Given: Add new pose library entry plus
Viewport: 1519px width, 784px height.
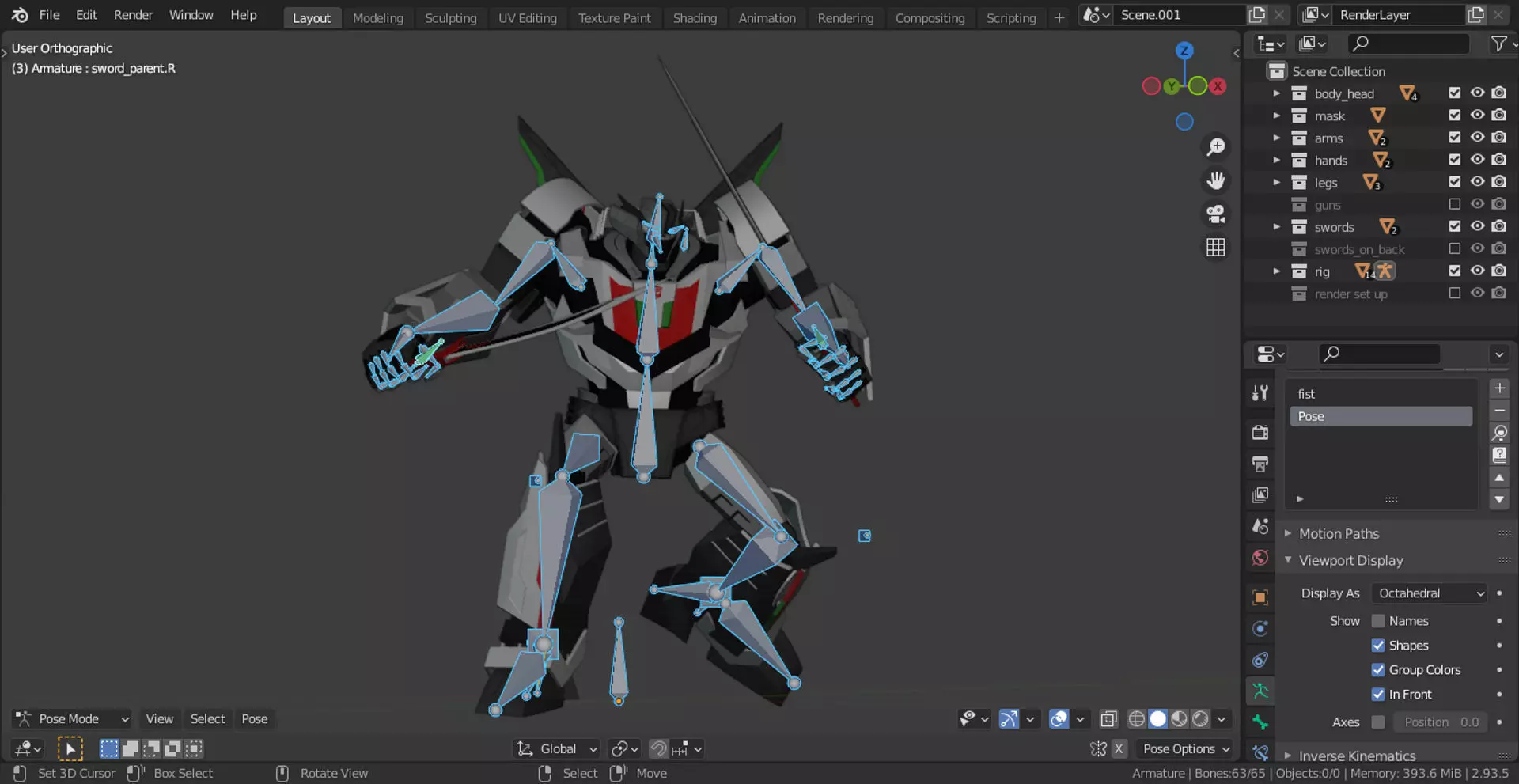Looking at the screenshot, I should [1499, 388].
